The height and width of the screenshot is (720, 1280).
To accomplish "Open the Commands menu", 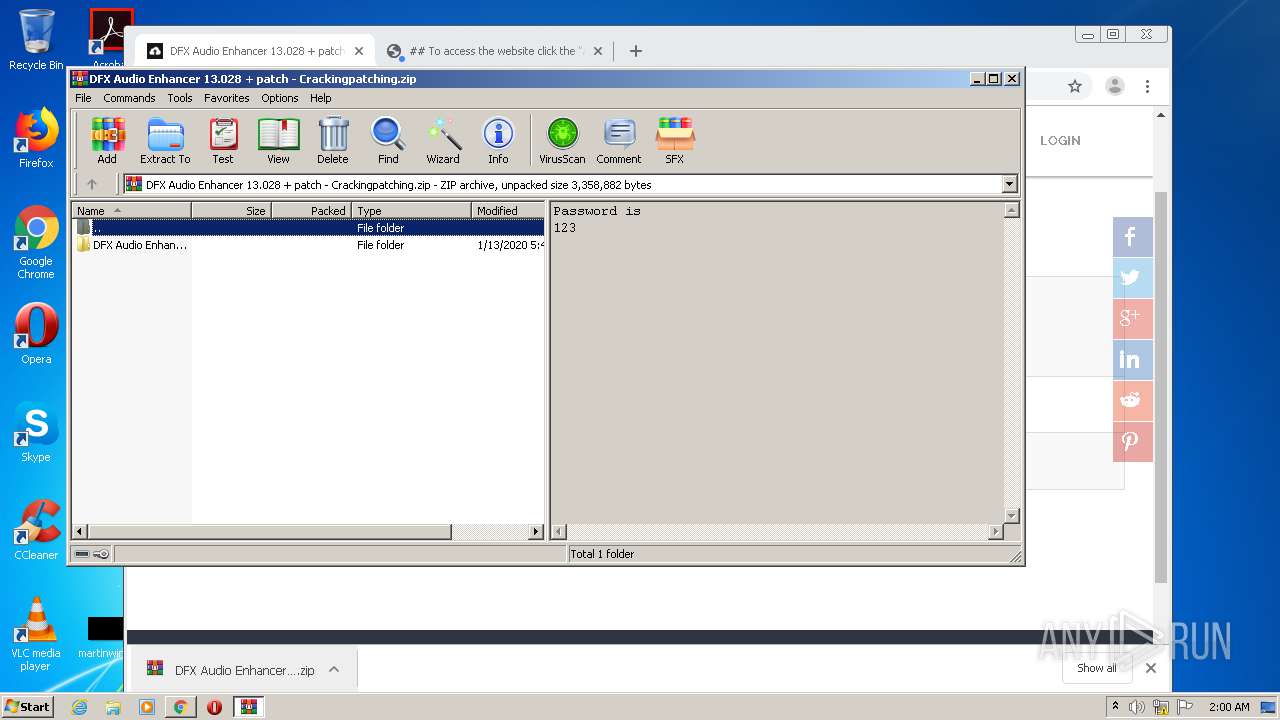I will tap(129, 98).
